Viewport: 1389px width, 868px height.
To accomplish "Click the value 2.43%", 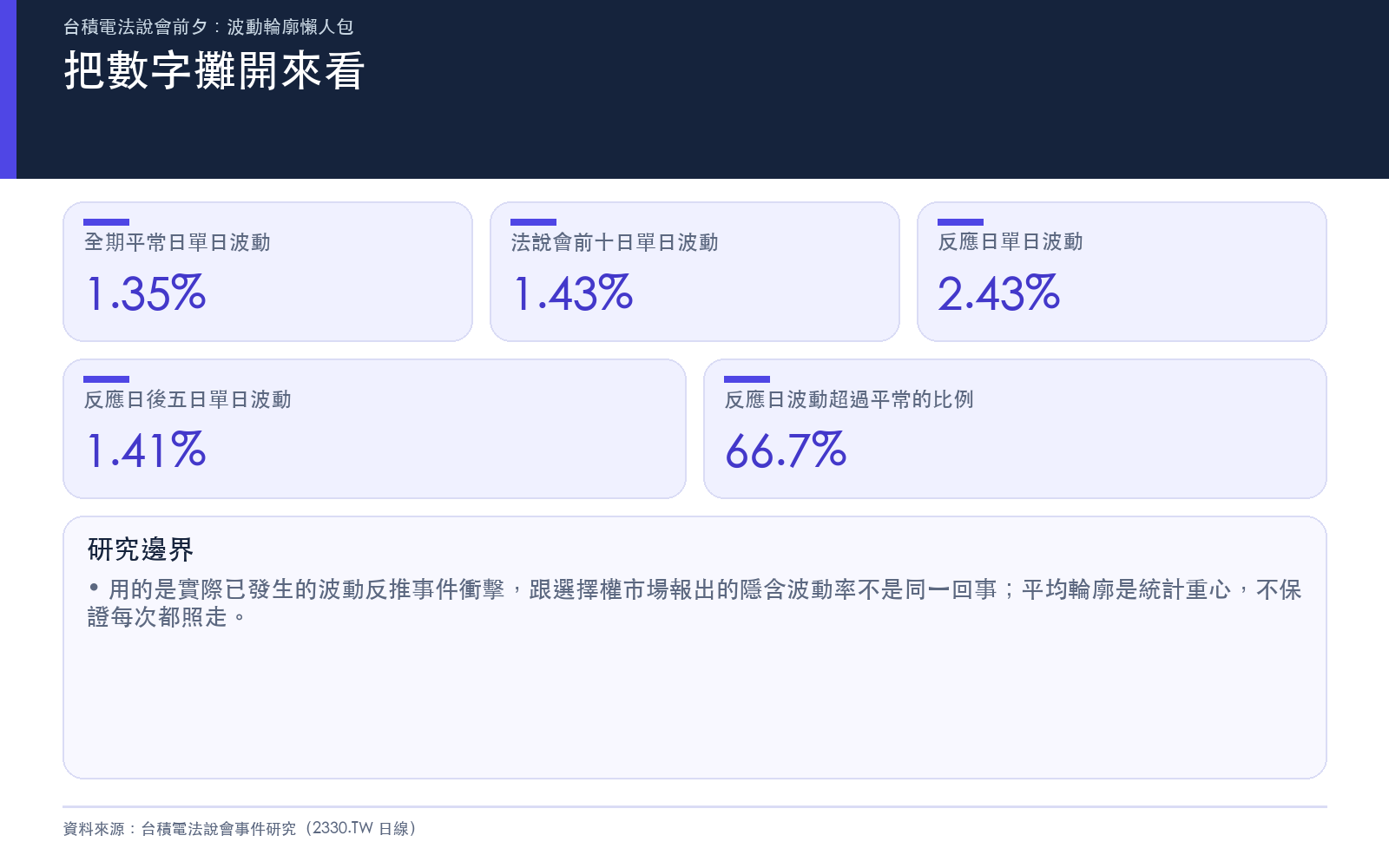I will 999,293.
